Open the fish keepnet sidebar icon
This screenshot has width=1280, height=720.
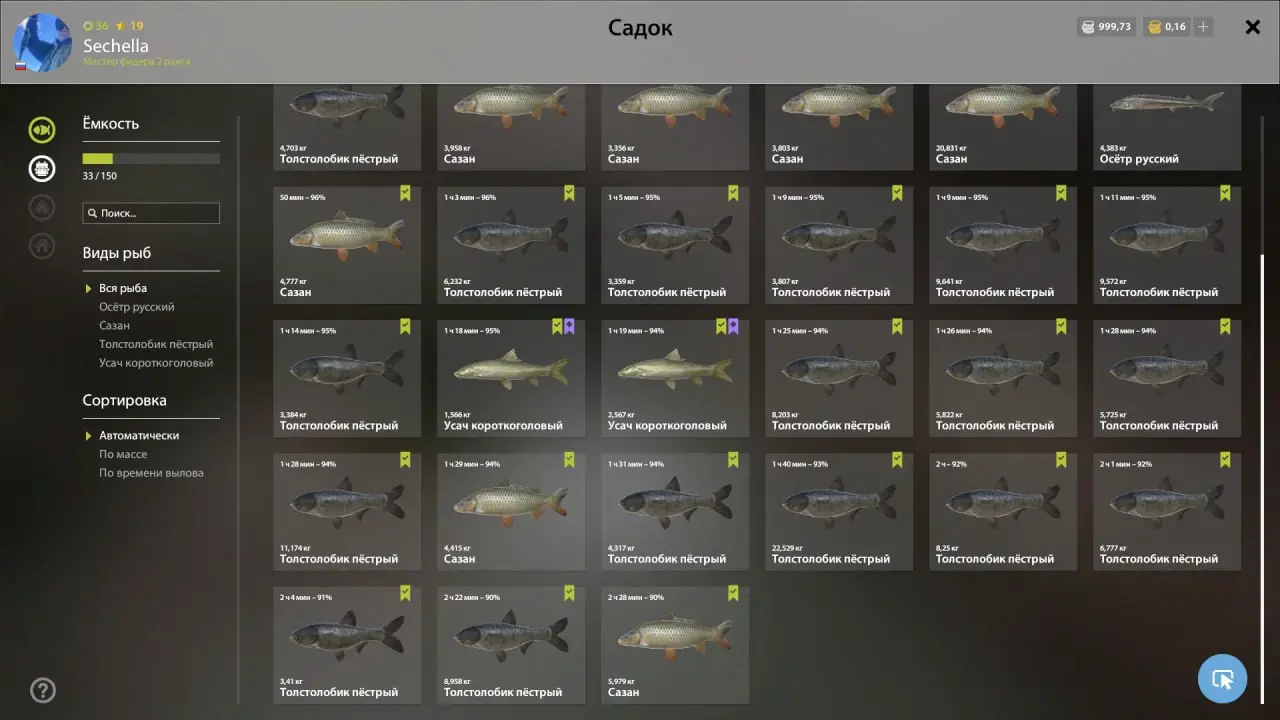tap(42, 129)
